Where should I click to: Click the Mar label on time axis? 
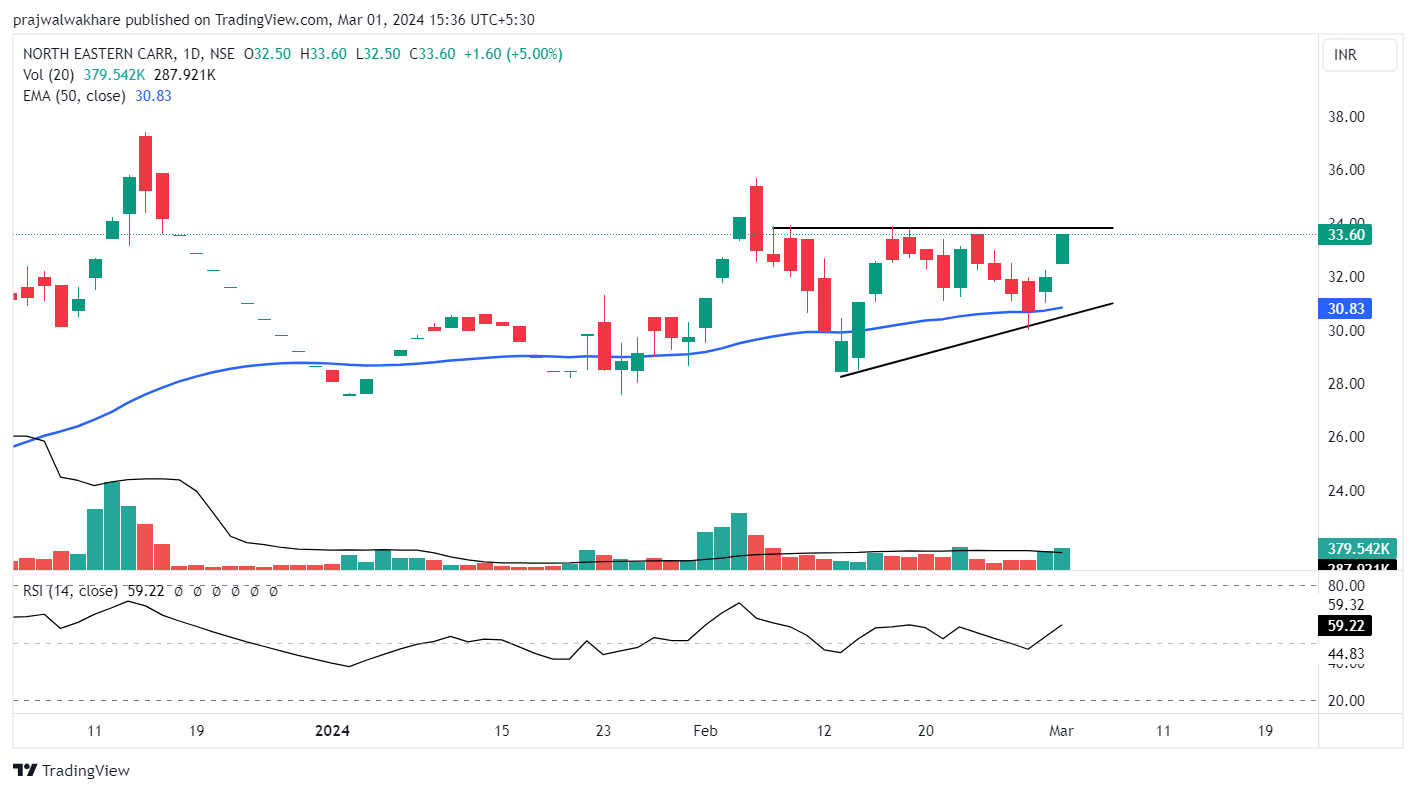[1061, 731]
